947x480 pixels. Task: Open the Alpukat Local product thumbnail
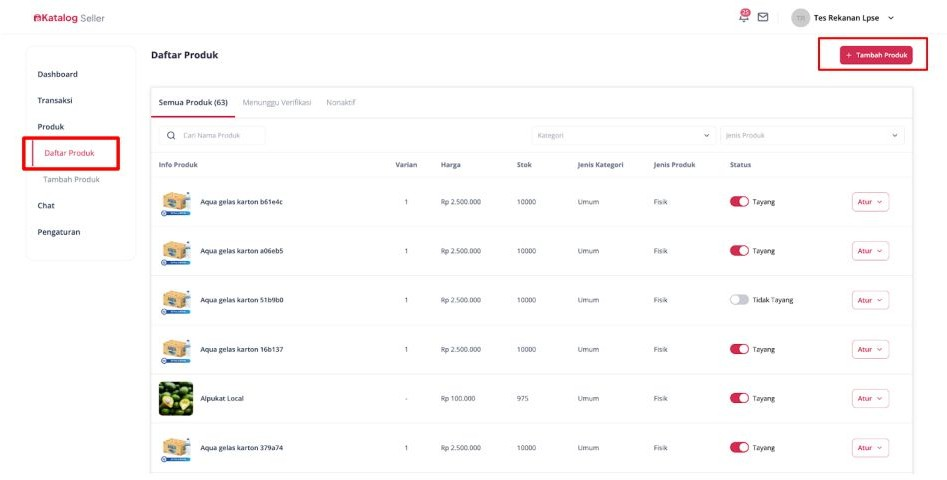point(176,398)
